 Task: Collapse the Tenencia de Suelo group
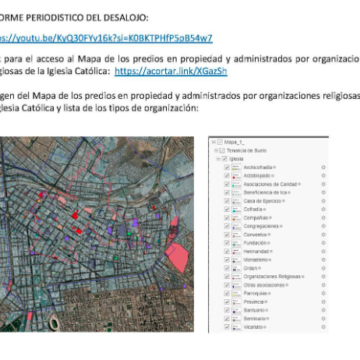[216, 151]
